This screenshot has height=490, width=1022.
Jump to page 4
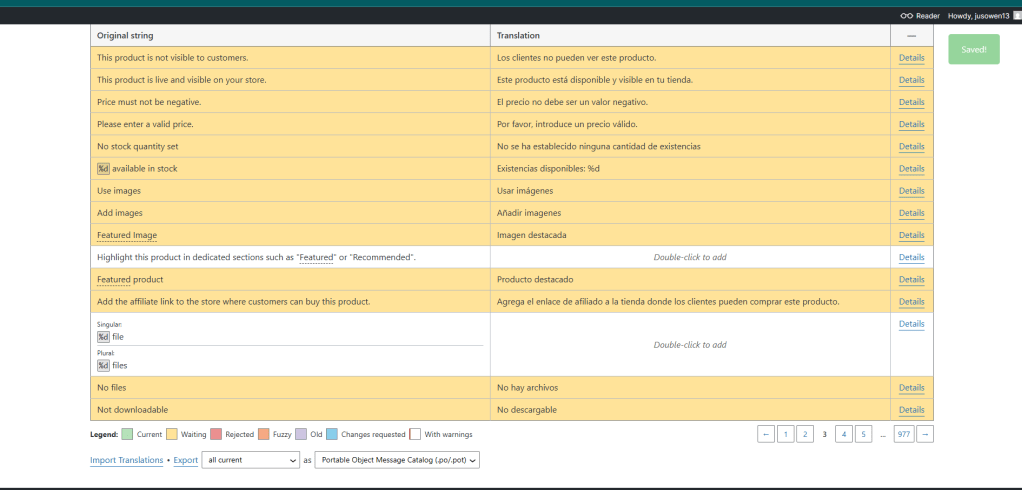(844, 434)
